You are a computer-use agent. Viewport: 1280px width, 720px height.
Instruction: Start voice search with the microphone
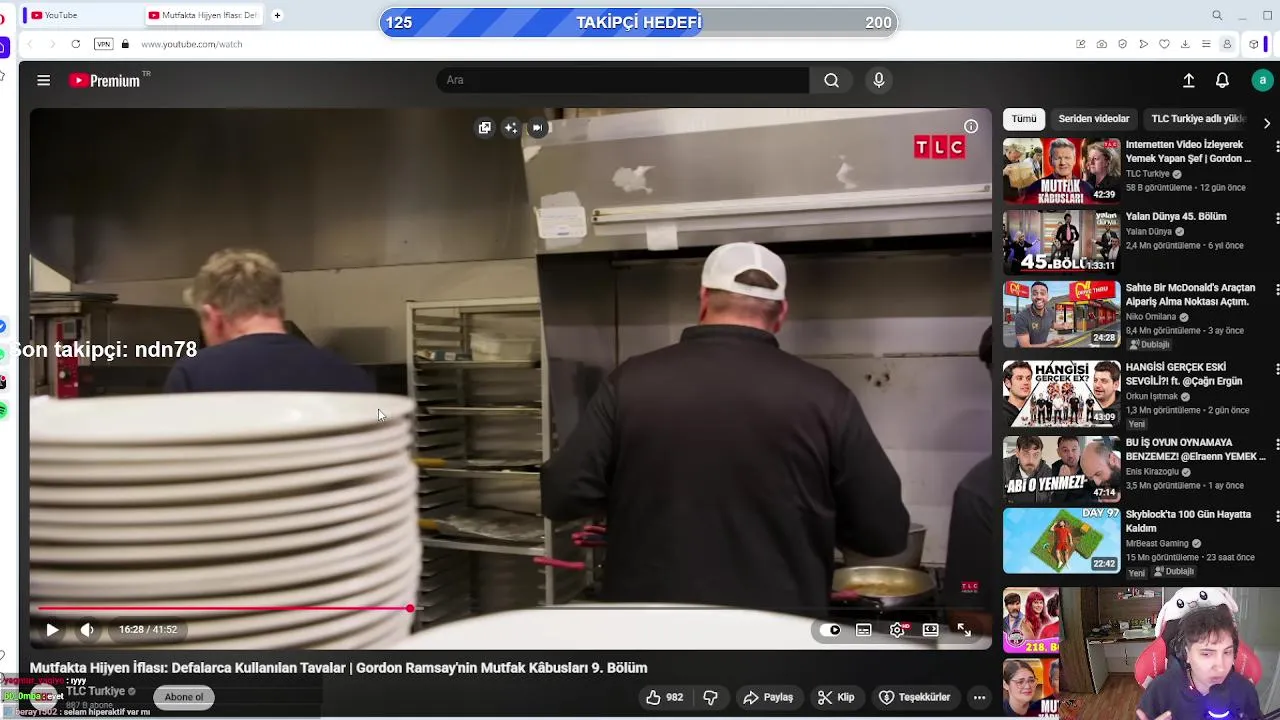879,80
